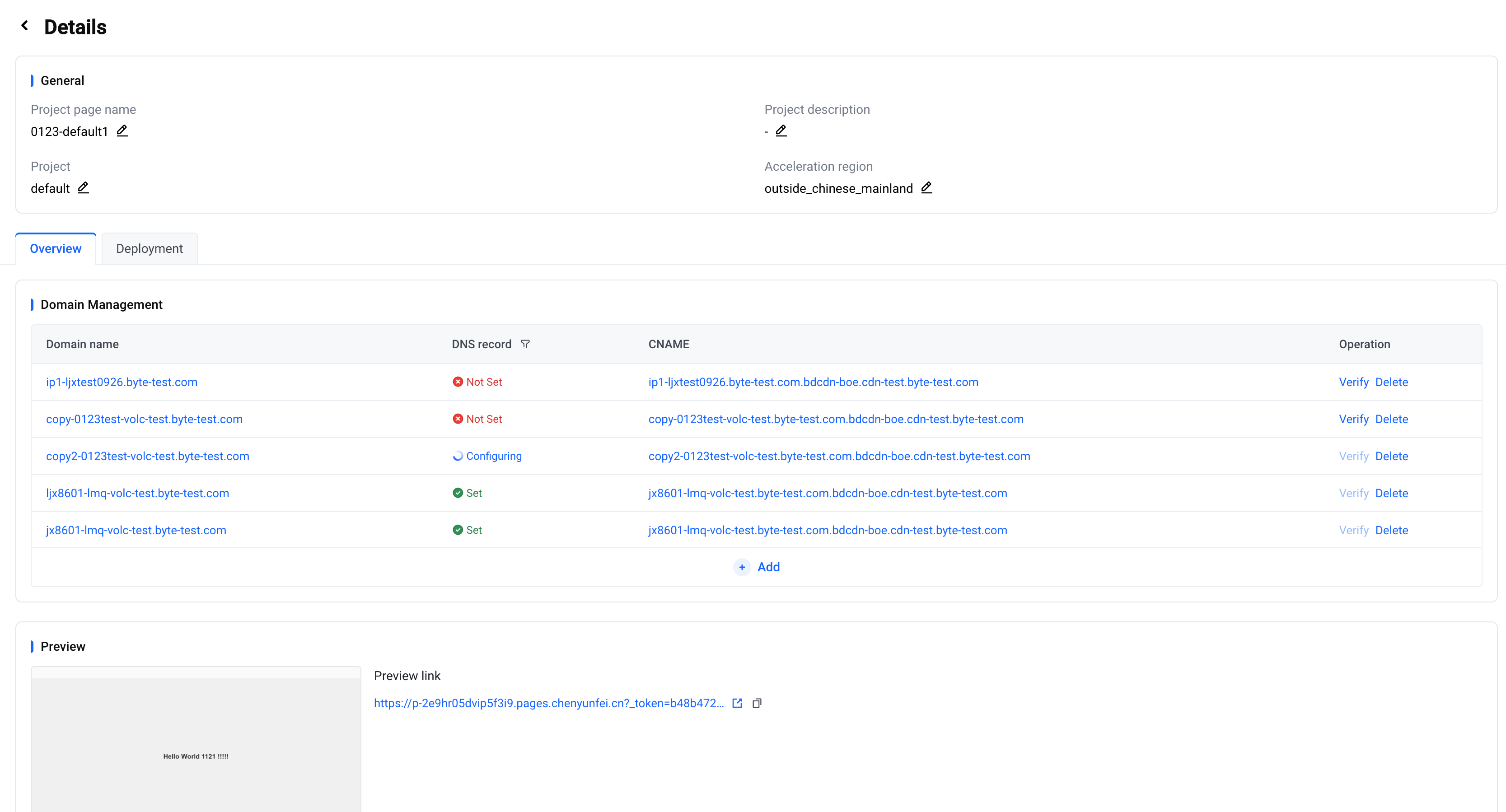Delete the copy-0123test-volc-test domain
The width and height of the screenshot is (1506, 812).
(x=1391, y=419)
